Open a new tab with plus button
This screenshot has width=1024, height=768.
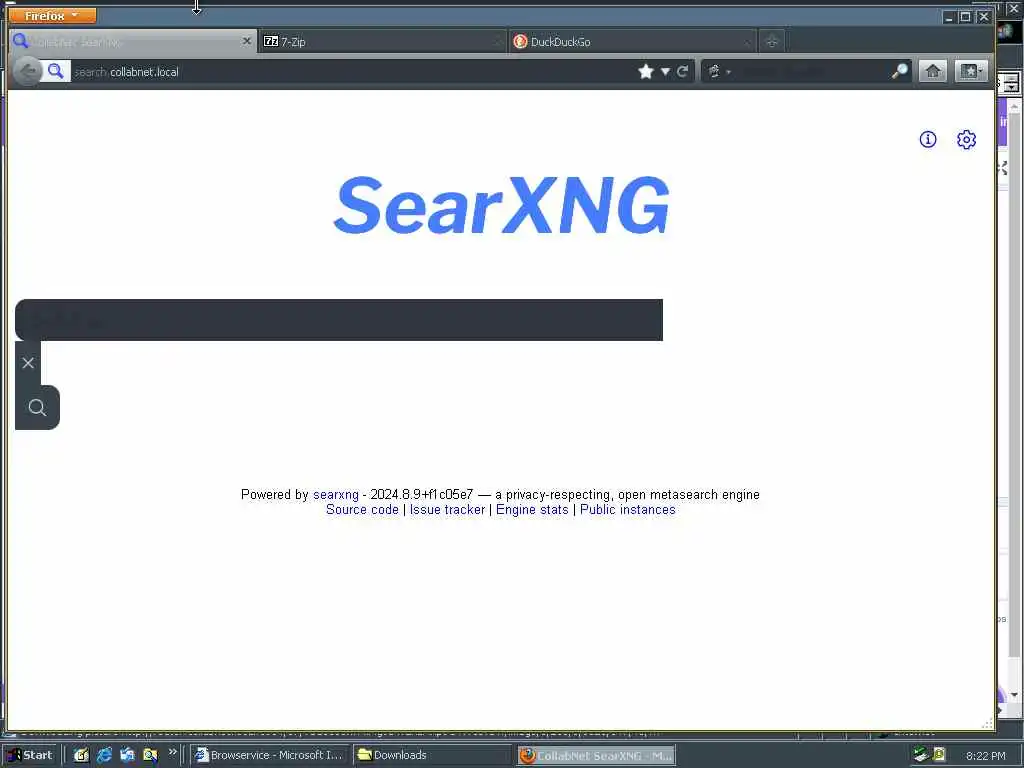click(772, 42)
